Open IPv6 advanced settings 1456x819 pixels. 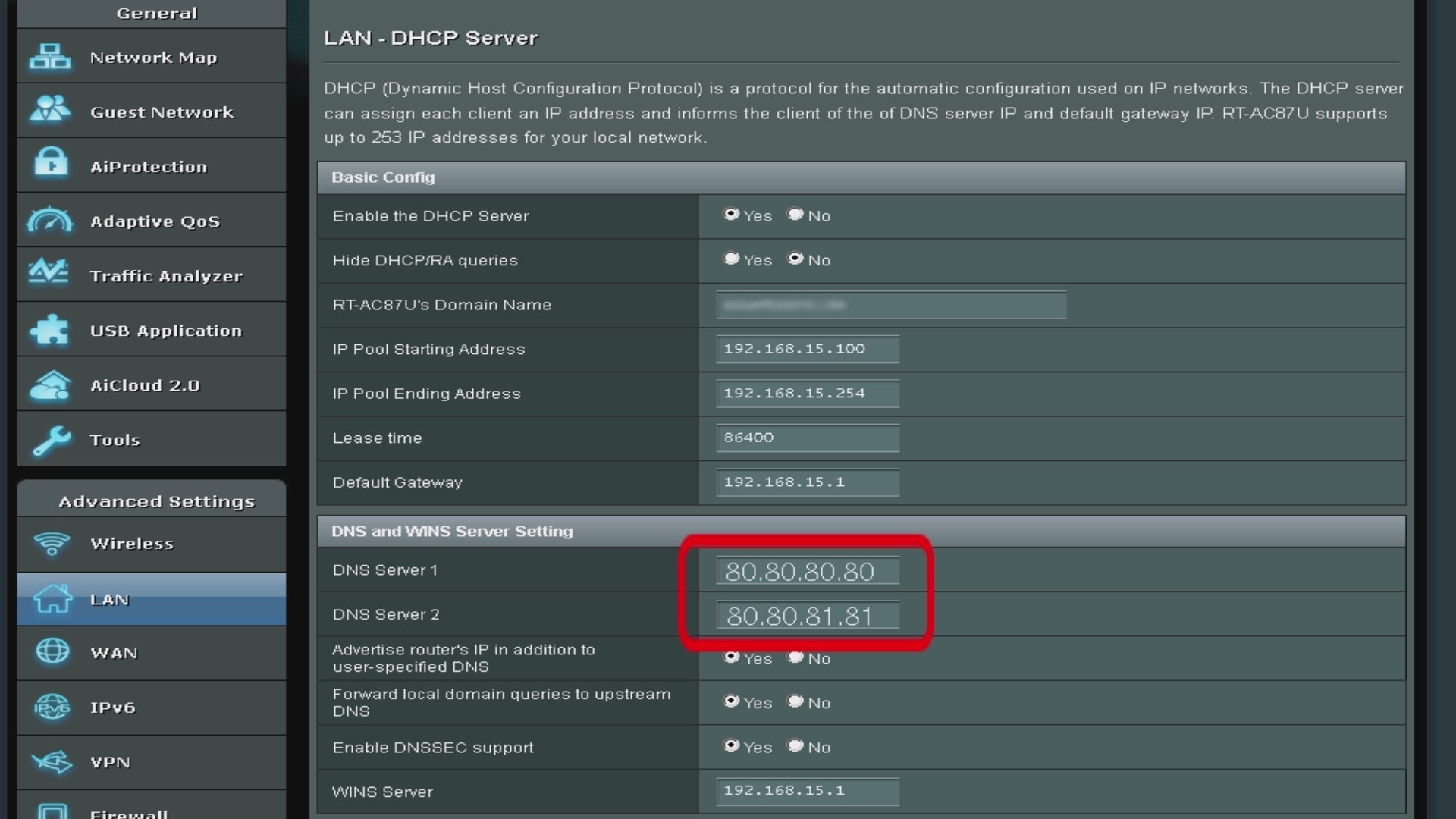click(x=152, y=708)
